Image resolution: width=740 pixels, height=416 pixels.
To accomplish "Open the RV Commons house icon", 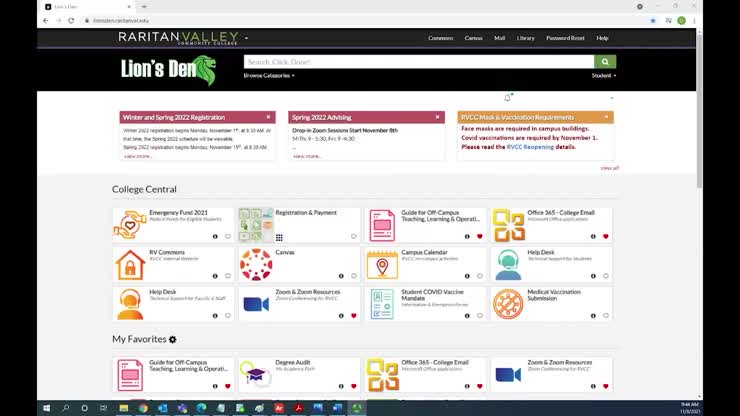I will (x=130, y=264).
